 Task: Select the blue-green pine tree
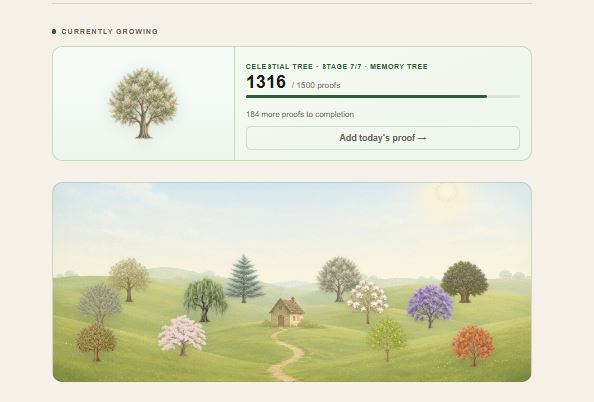tap(244, 278)
